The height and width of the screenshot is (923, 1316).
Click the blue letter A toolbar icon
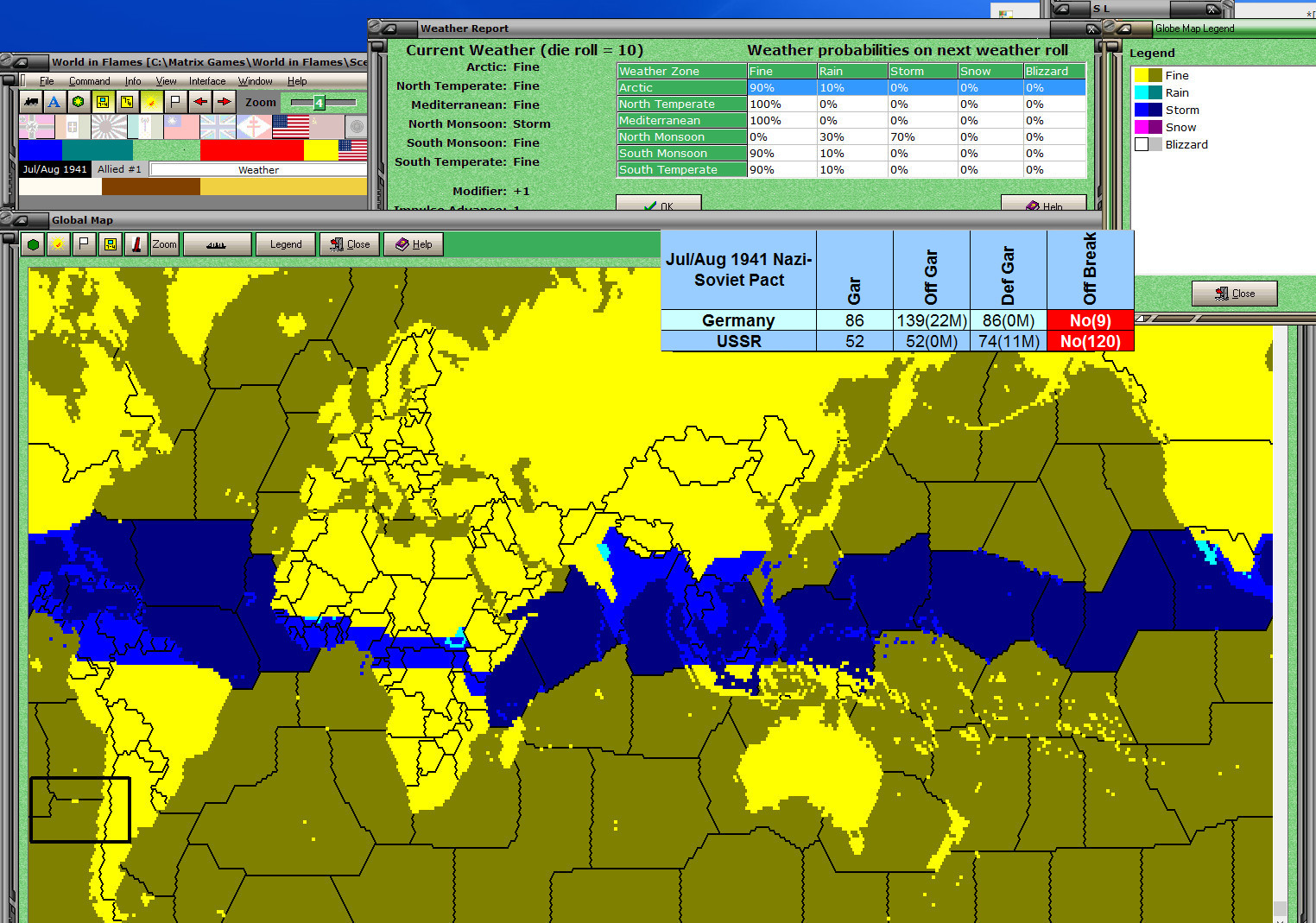[54, 102]
